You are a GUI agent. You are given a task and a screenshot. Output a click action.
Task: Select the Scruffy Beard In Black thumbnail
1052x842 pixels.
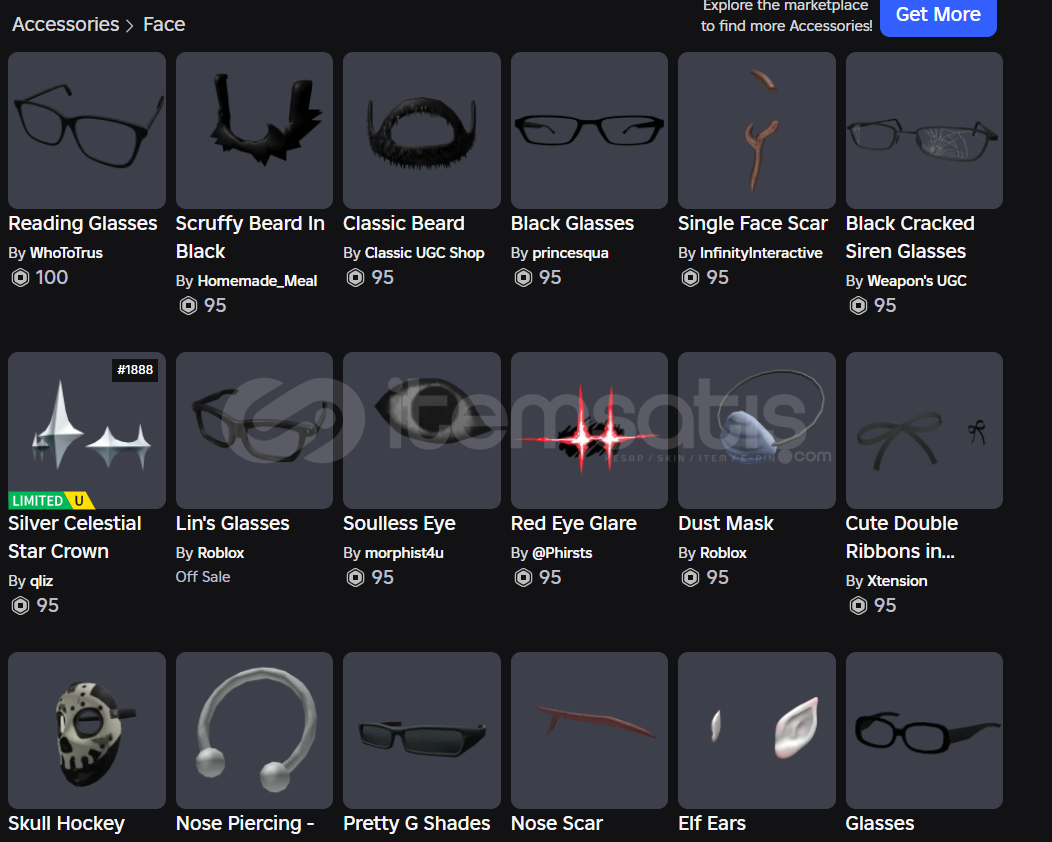[x=254, y=130]
